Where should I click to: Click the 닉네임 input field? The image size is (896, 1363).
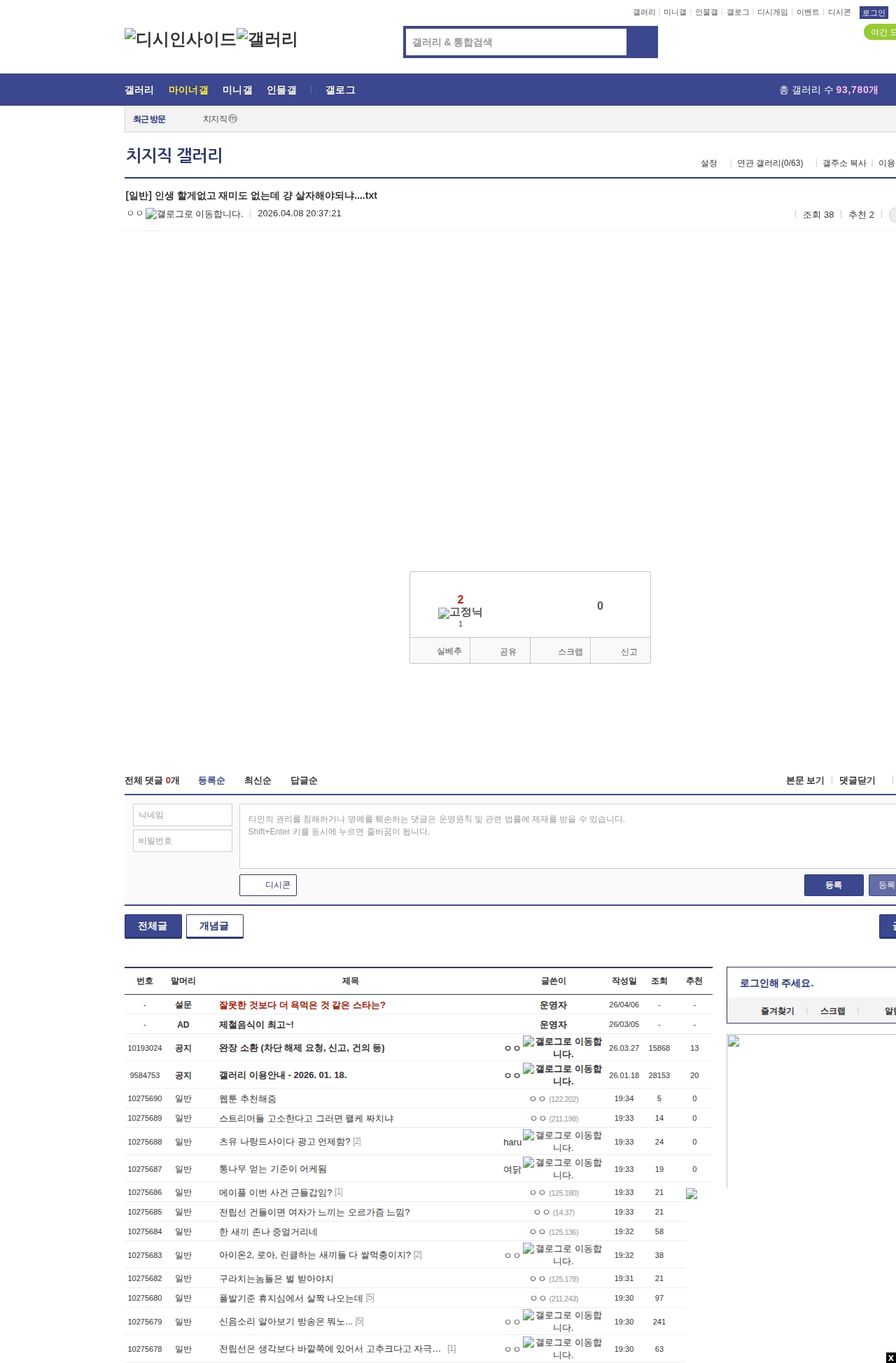[182, 815]
